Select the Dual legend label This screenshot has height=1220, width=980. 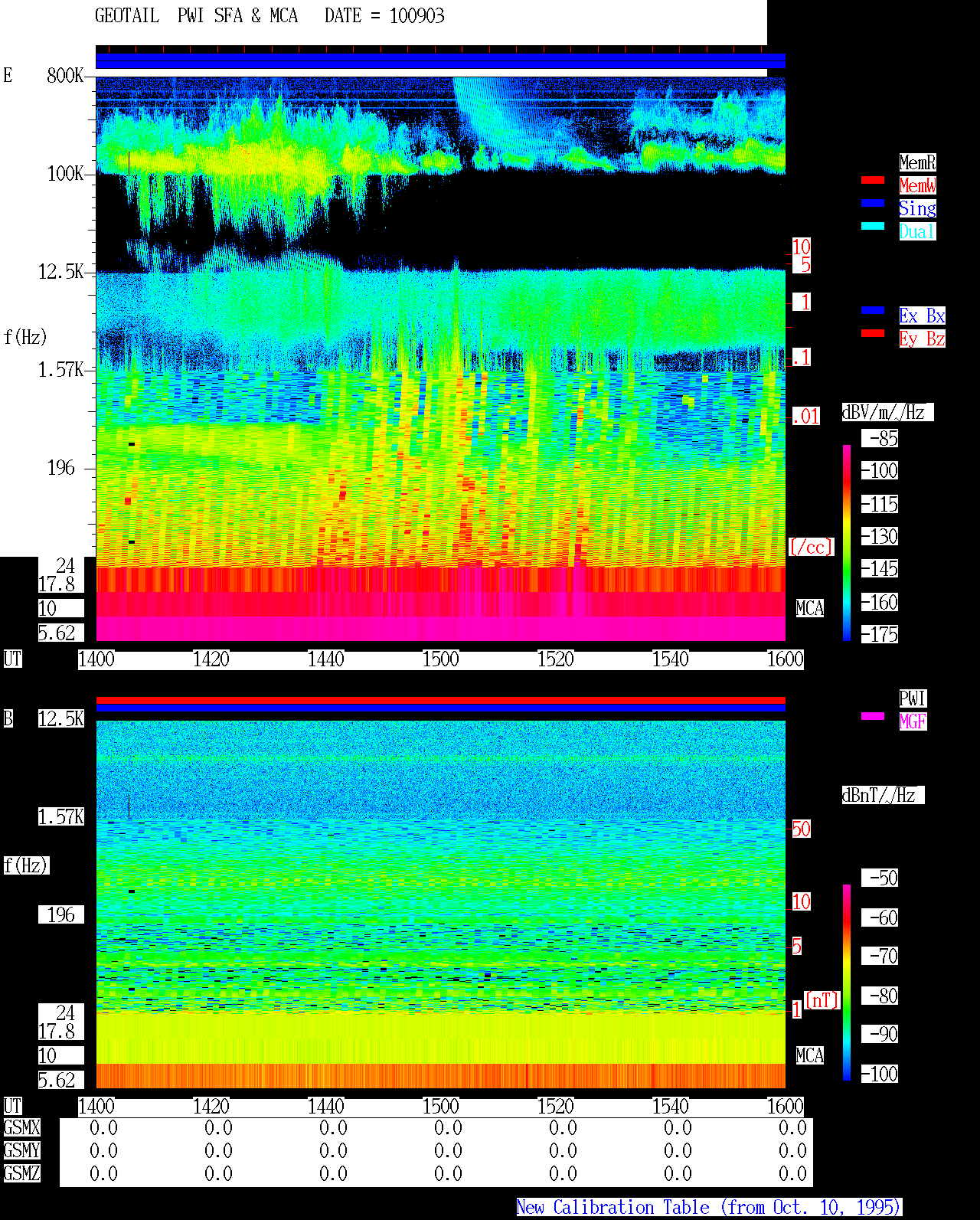[917, 231]
